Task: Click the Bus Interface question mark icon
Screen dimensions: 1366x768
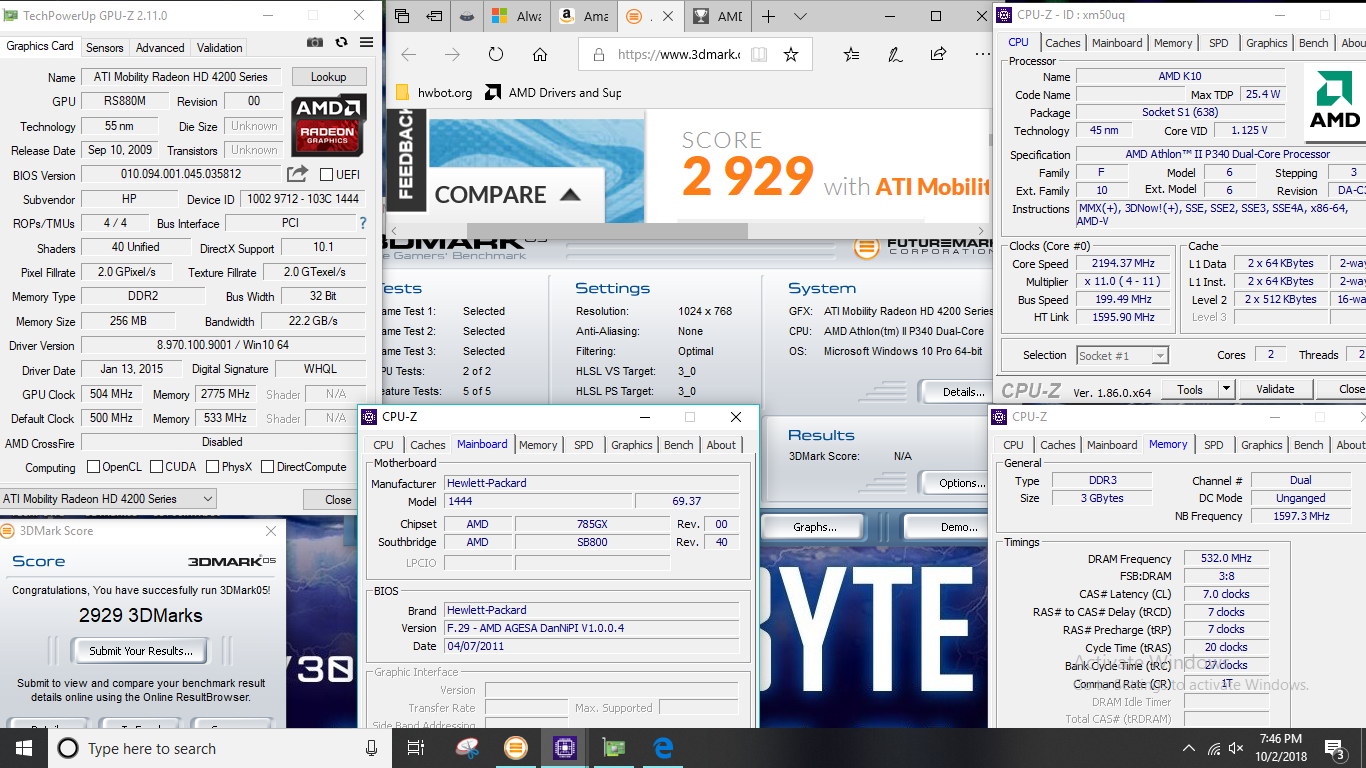Action: click(363, 223)
